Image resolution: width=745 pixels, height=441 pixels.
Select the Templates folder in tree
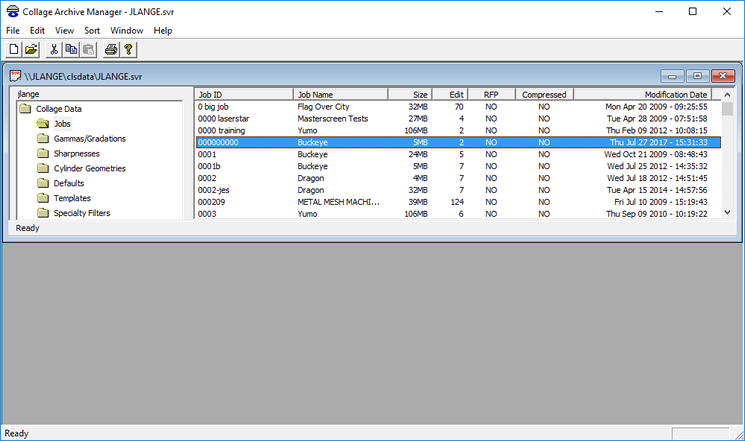[72, 198]
